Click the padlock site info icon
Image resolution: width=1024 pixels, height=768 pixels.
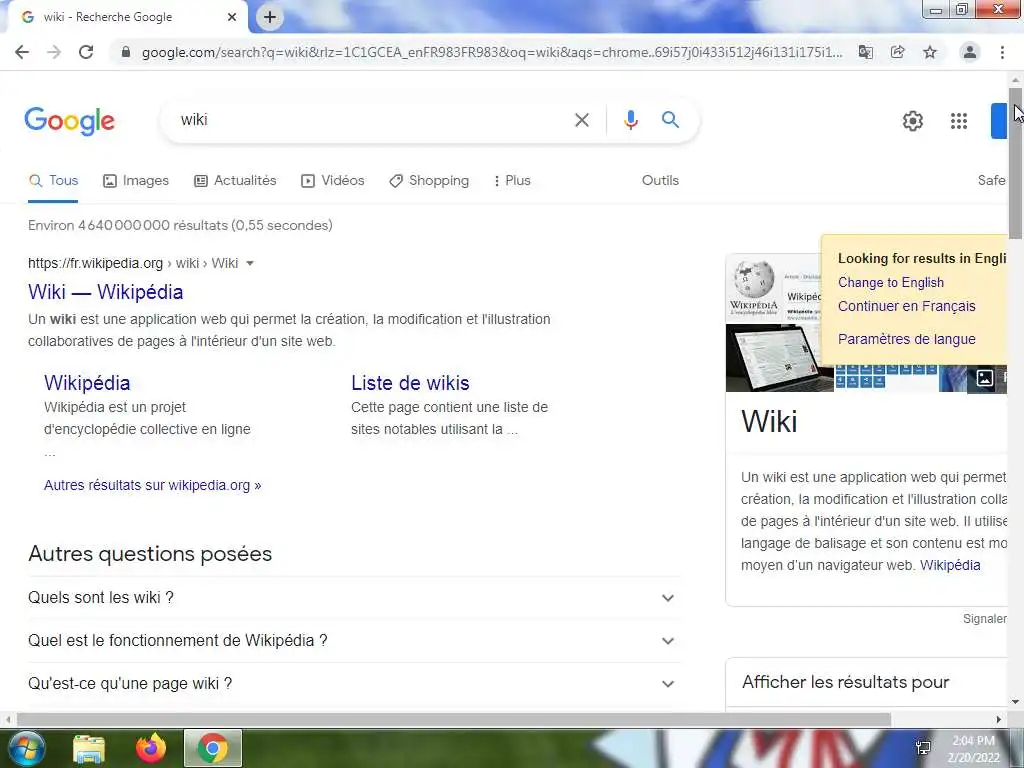(x=125, y=52)
